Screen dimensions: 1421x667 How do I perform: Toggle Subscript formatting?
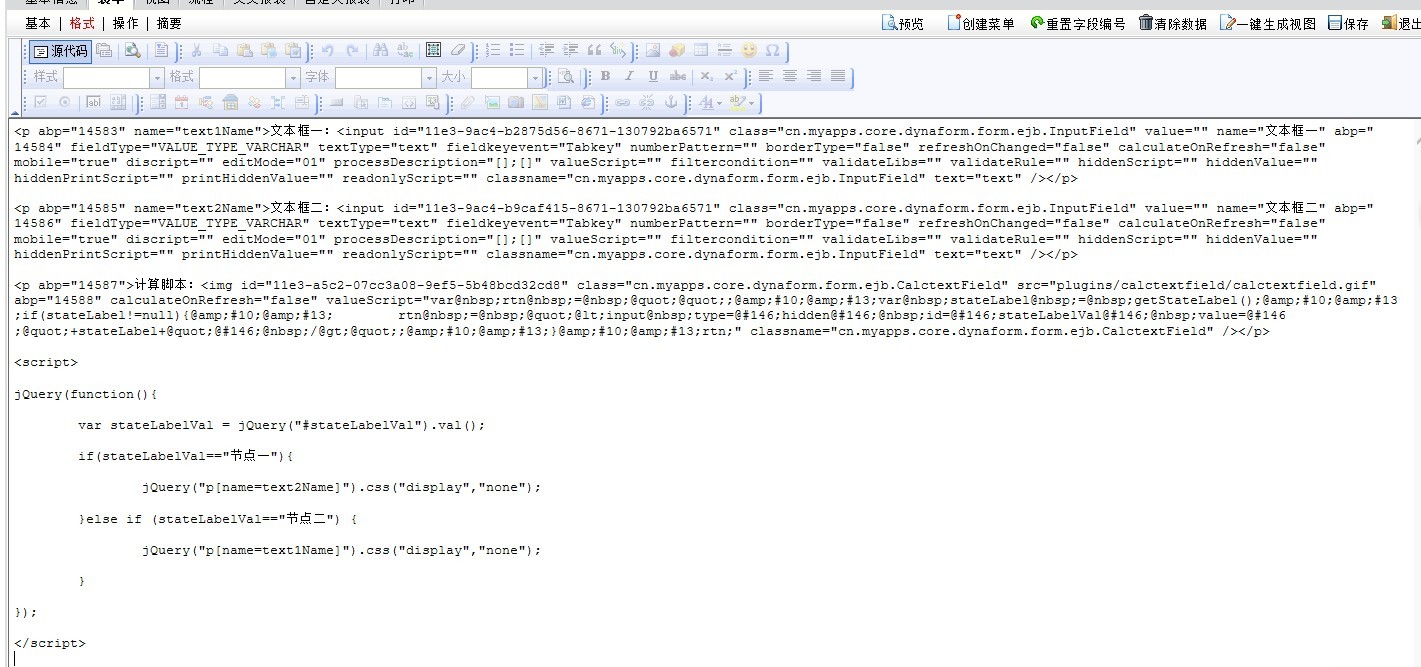706,76
